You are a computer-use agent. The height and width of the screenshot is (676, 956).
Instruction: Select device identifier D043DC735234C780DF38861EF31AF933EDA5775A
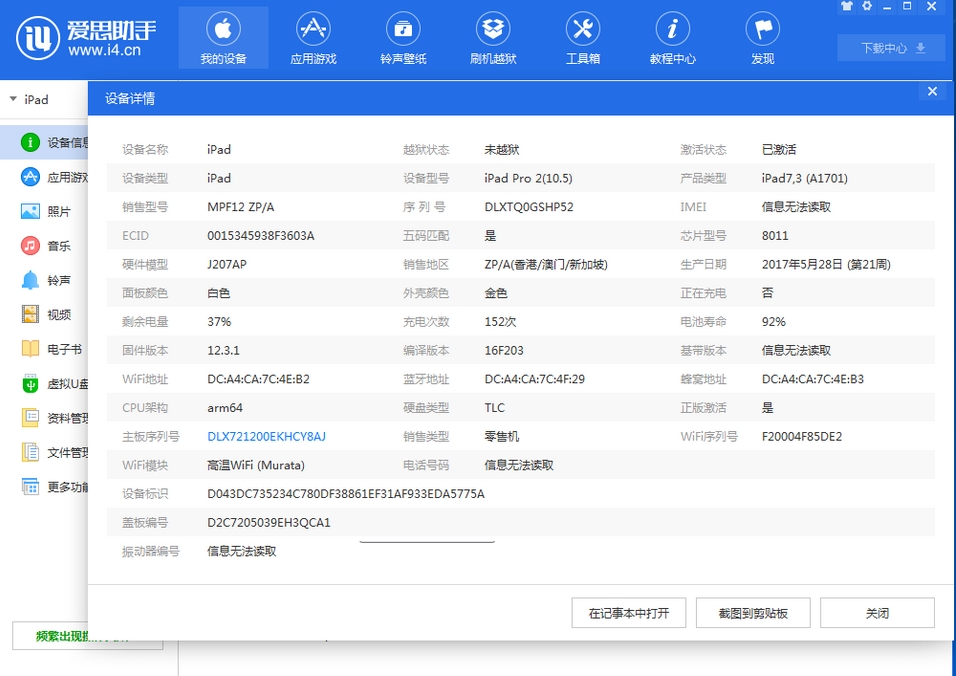(x=346, y=494)
